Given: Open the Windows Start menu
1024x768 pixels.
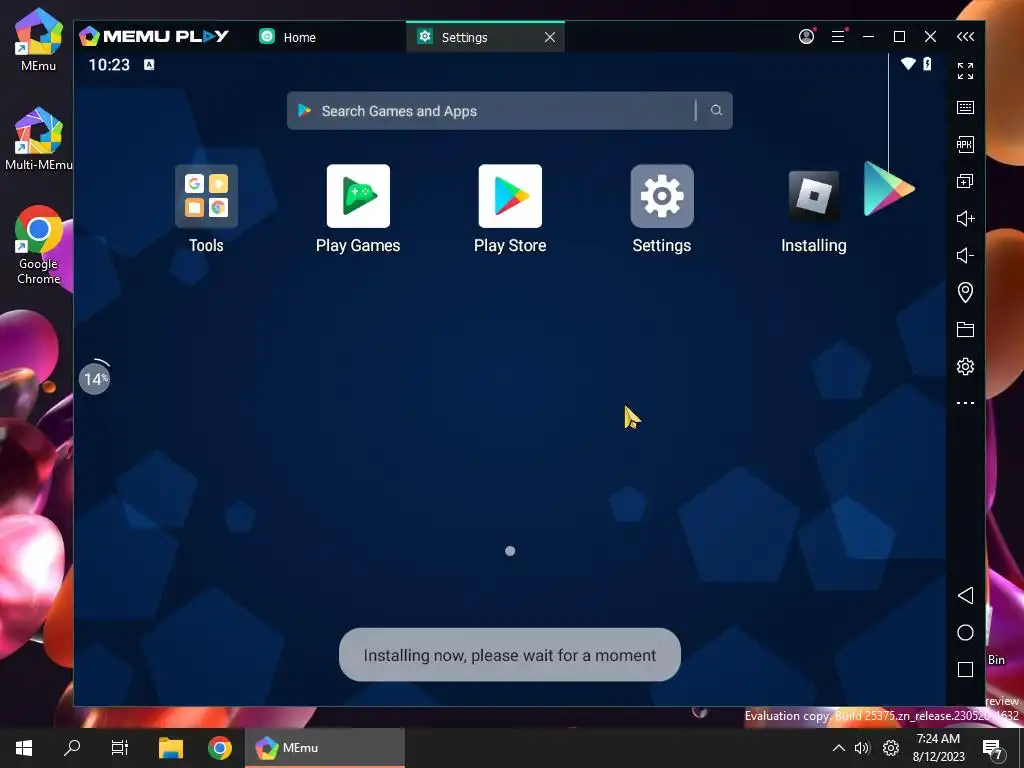Looking at the screenshot, I should pyautogui.click(x=24, y=748).
